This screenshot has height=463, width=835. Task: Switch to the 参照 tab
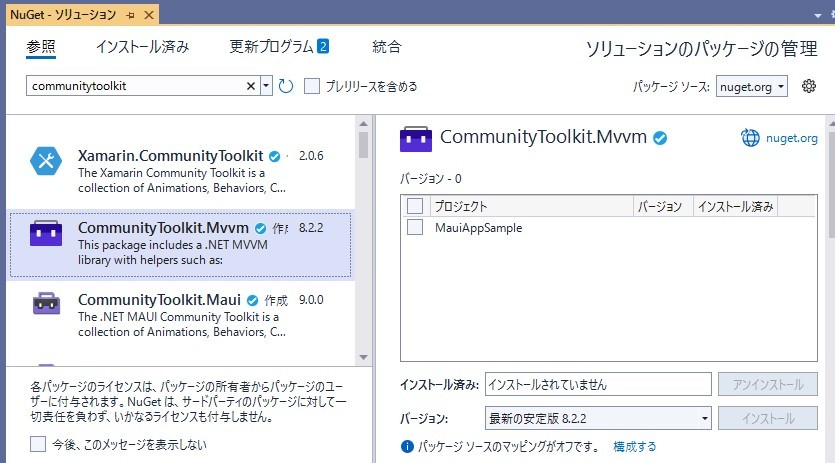coord(41,47)
